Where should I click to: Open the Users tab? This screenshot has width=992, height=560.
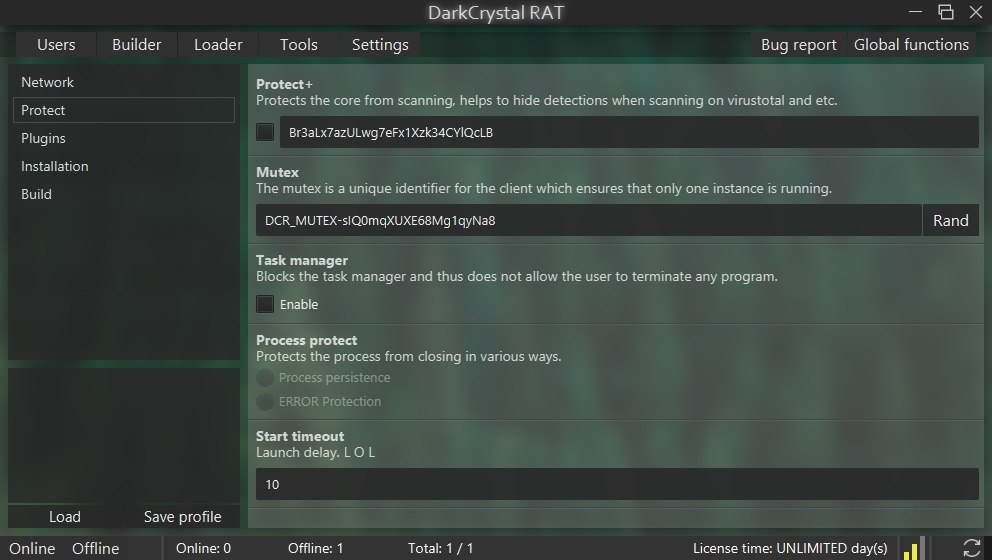(x=56, y=45)
